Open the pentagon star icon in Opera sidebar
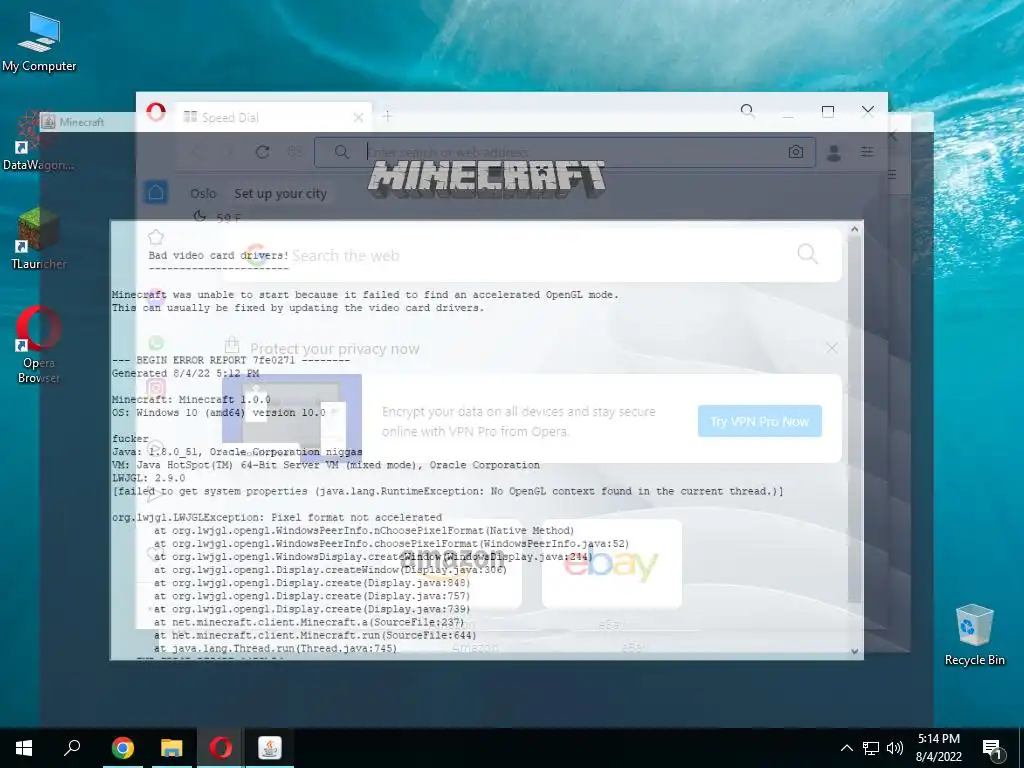 coord(155,237)
